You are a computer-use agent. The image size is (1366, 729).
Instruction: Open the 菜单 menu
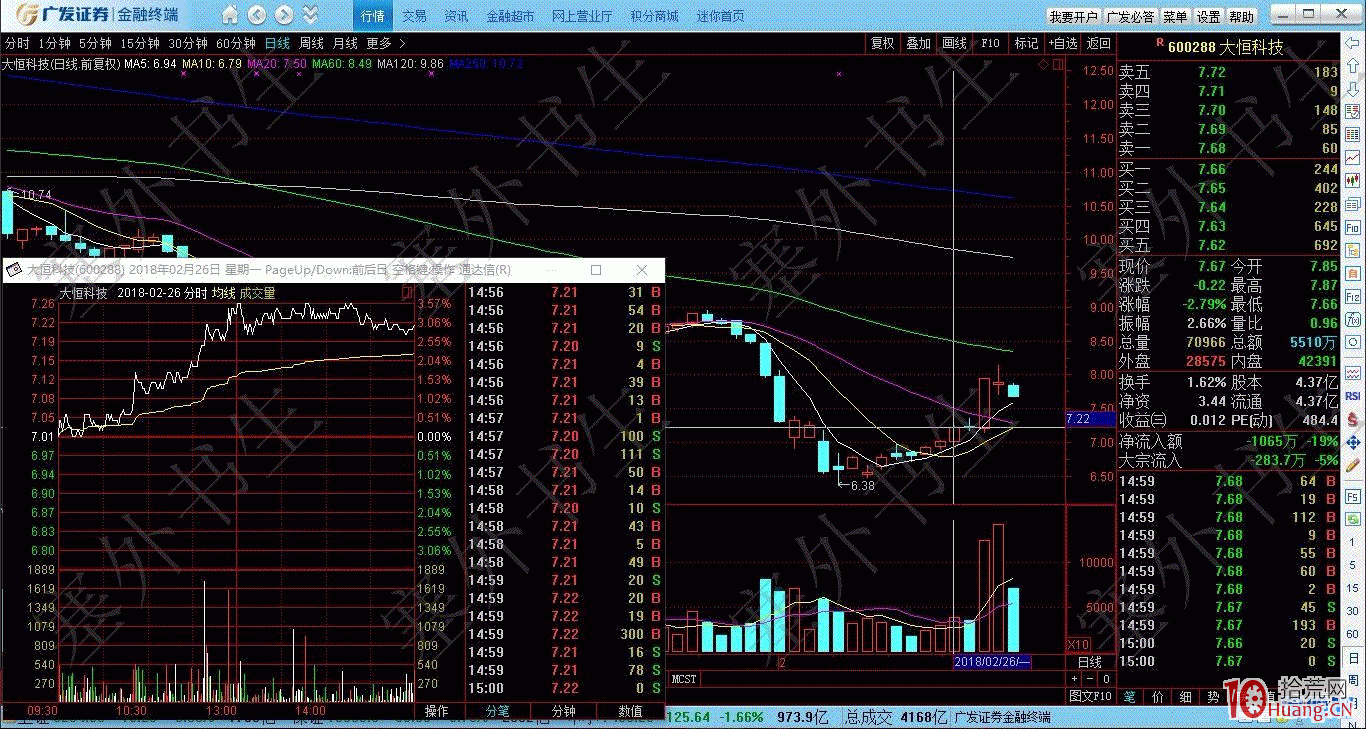click(1175, 17)
